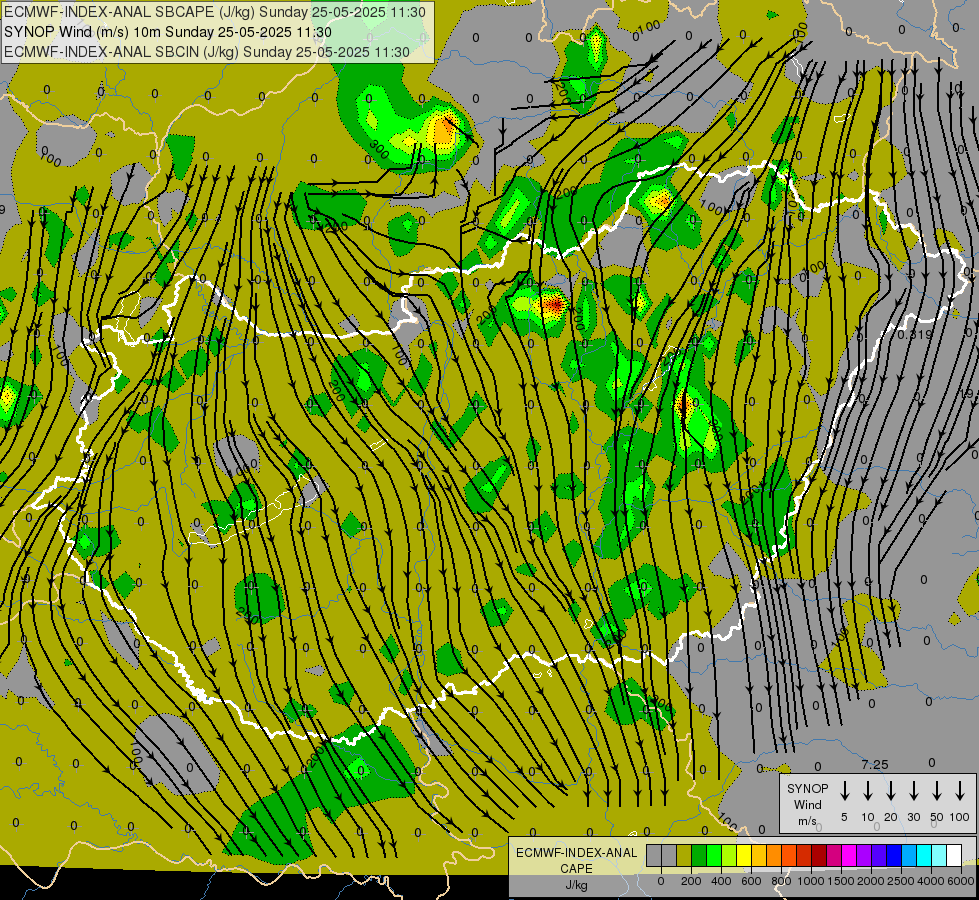This screenshot has width=979, height=900.
Task: Pick the cyan swatch left of 4000 tick
Action: point(923,855)
